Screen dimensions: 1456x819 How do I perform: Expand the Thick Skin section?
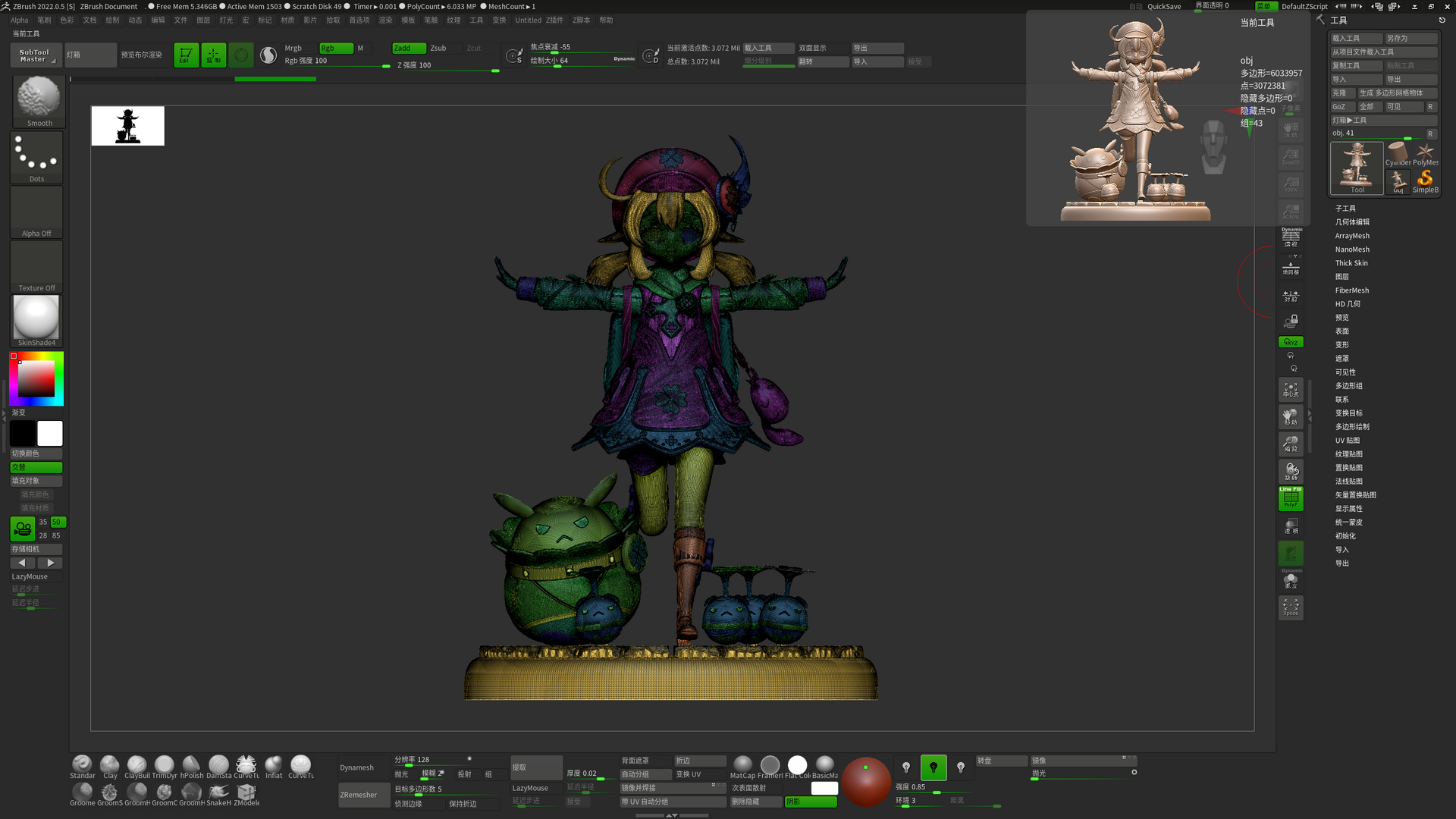pos(1351,263)
